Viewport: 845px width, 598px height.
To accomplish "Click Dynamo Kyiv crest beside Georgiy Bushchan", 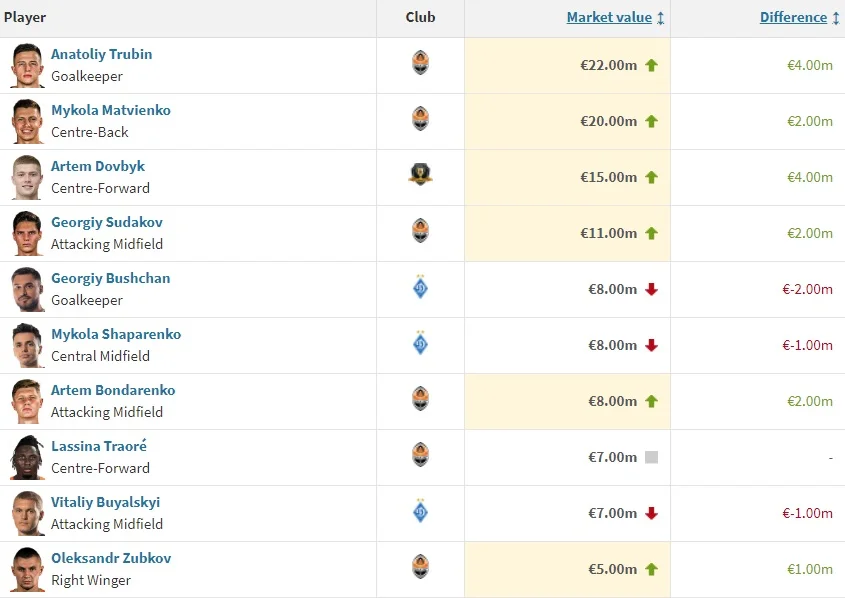I will (420, 288).
